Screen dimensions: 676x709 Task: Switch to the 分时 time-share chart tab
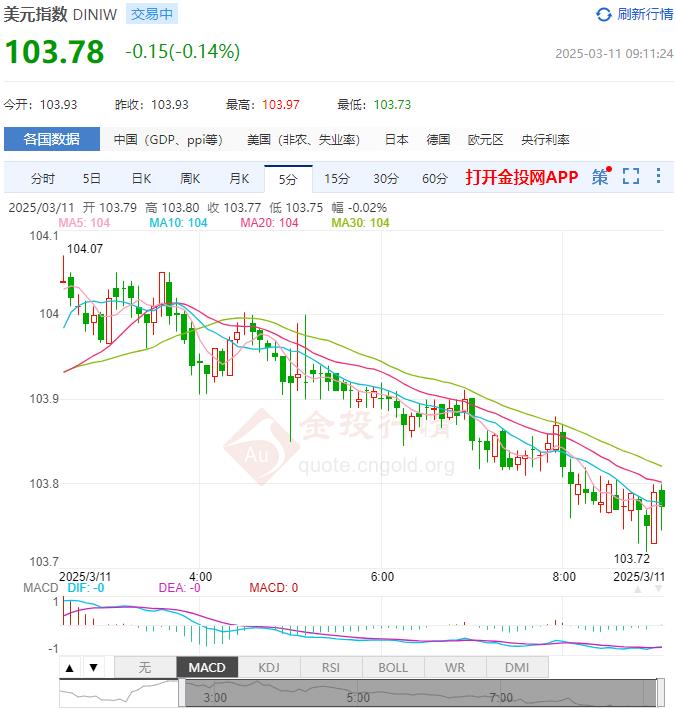(43, 179)
